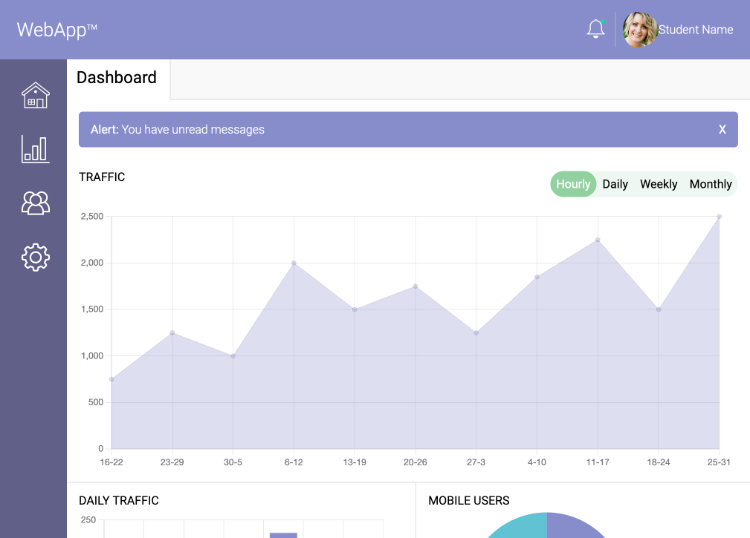Open notifications via the bell icon
Image resolution: width=750 pixels, height=538 pixels.
[596, 29]
